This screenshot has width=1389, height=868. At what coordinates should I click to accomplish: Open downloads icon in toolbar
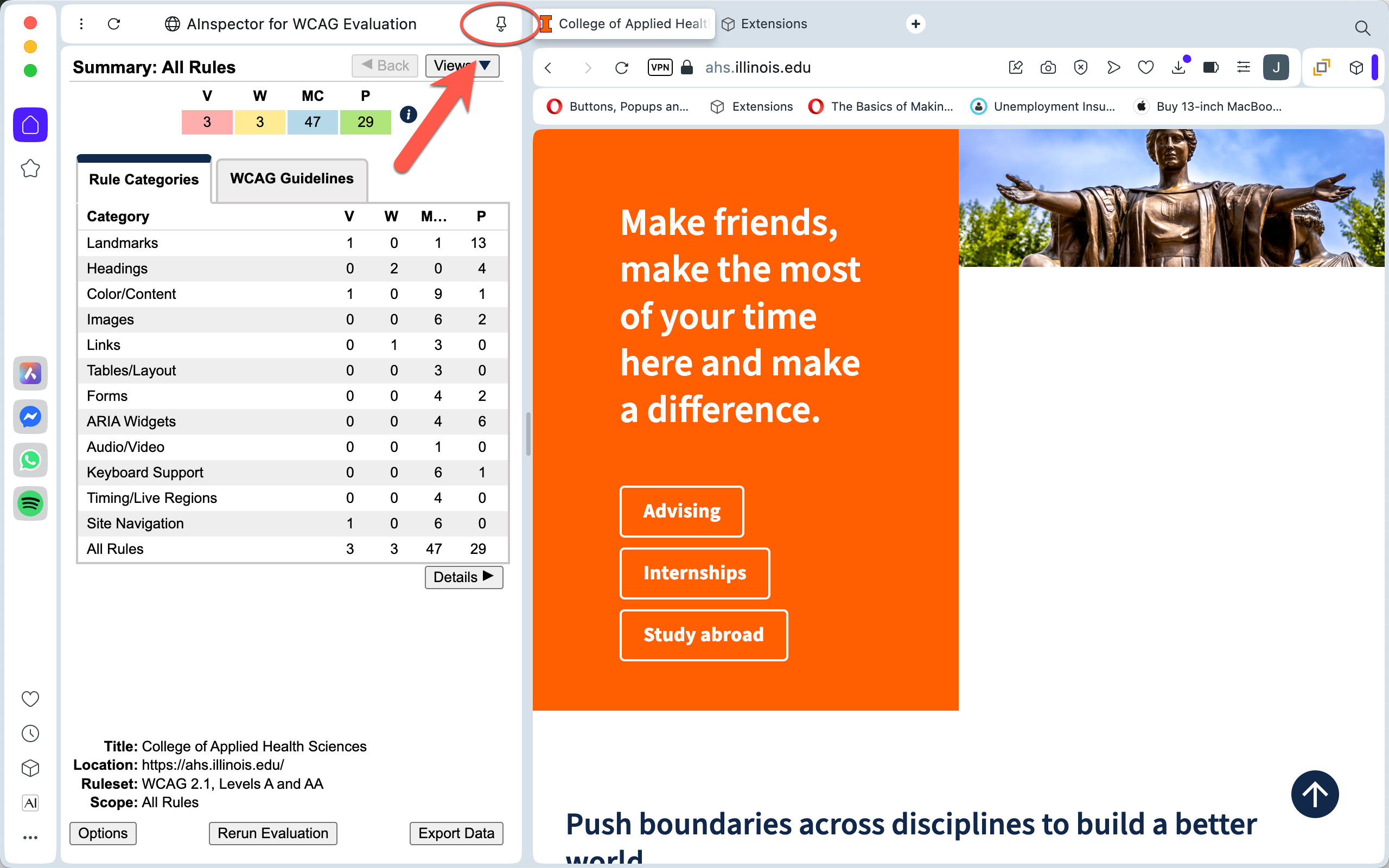1178,68
